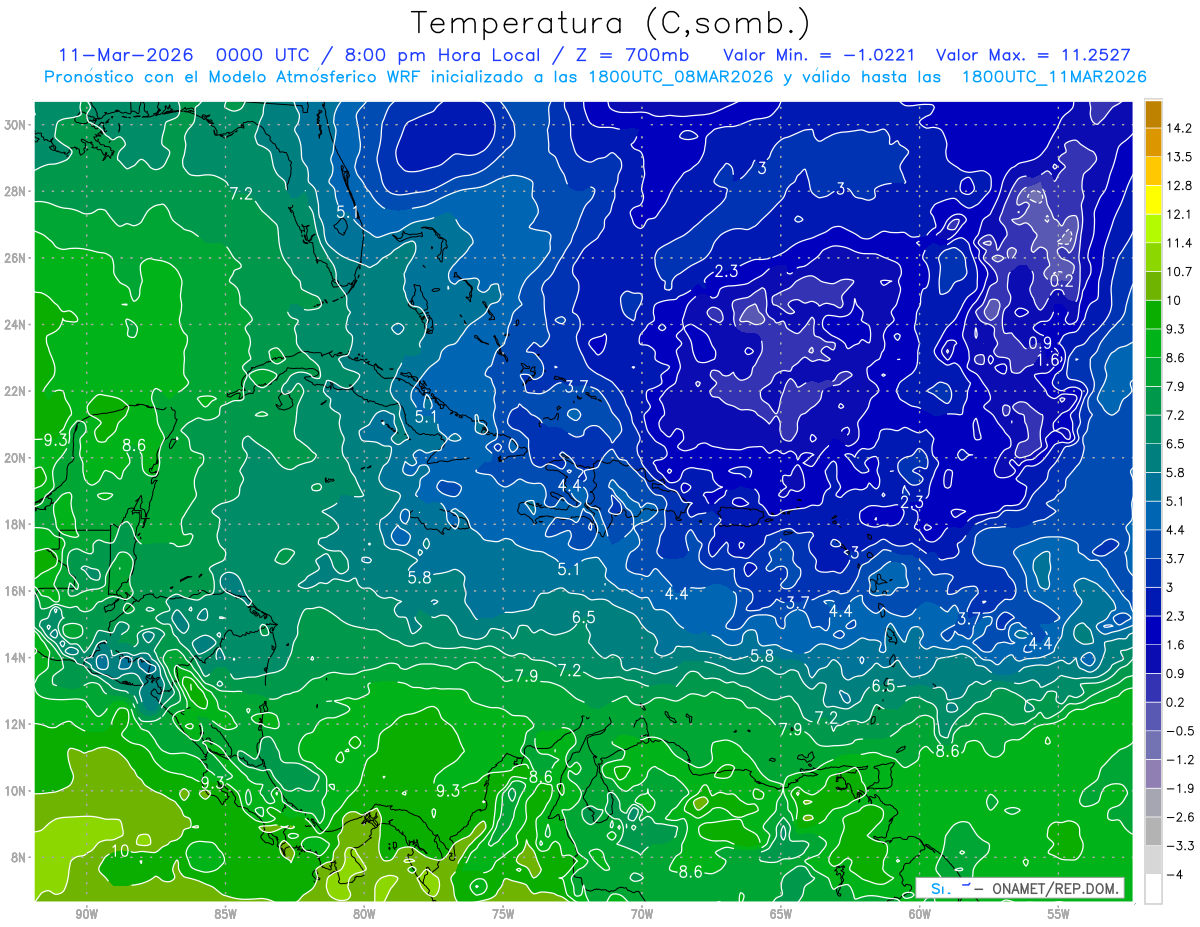Click the '12N' latitude axis label
1200x927 pixels.
(16, 724)
